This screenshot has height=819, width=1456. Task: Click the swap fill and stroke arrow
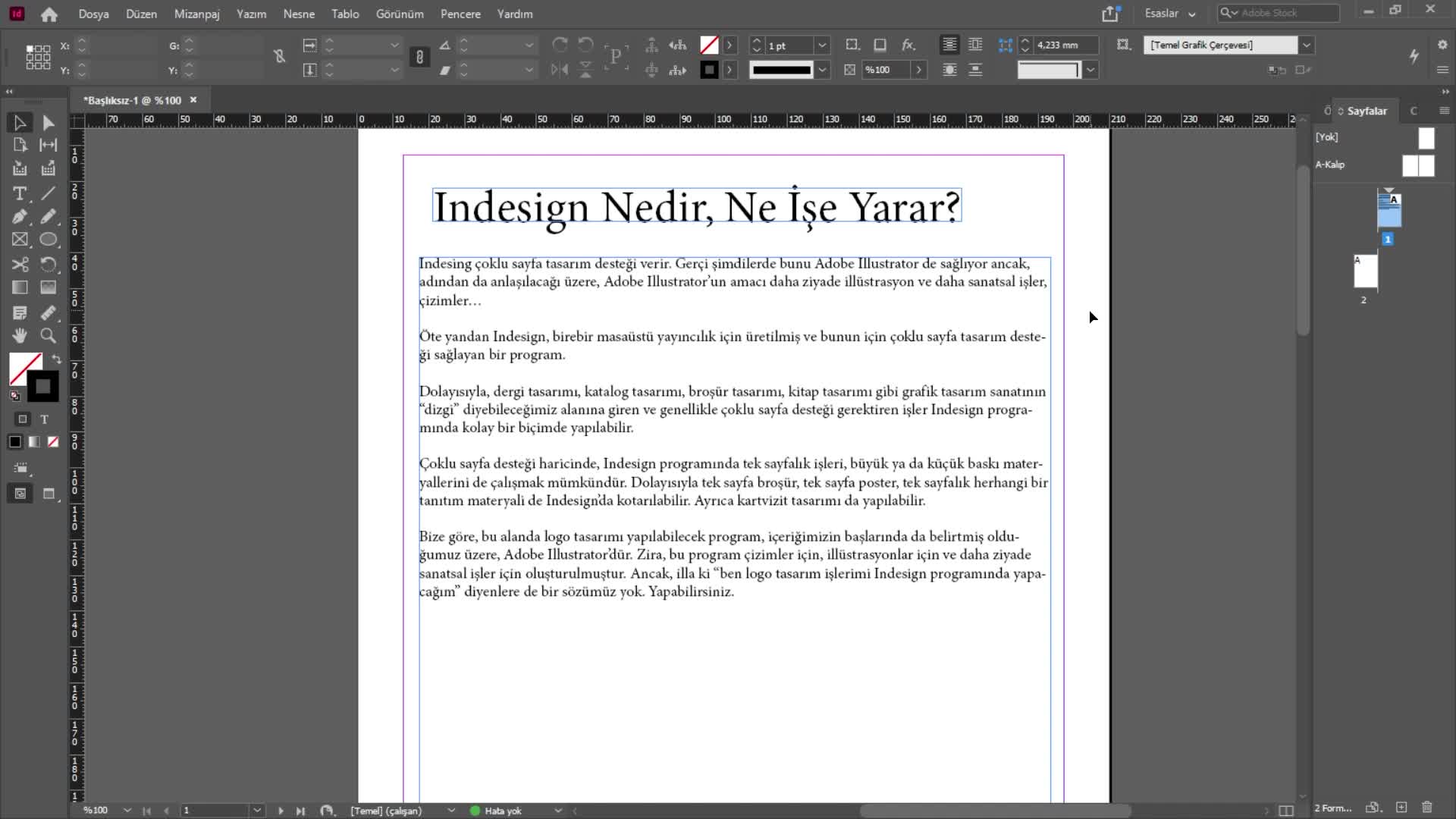click(x=56, y=359)
